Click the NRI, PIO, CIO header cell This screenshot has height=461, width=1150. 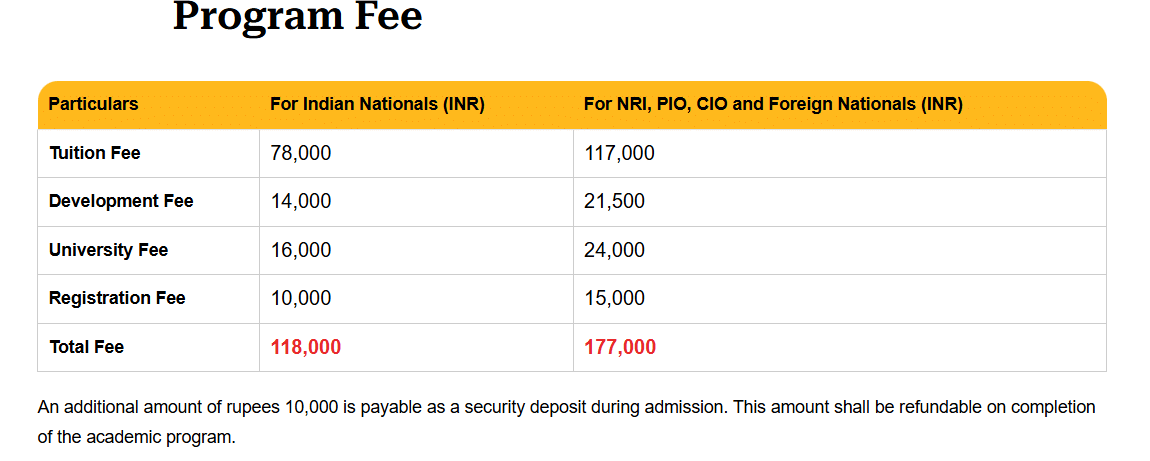772,104
